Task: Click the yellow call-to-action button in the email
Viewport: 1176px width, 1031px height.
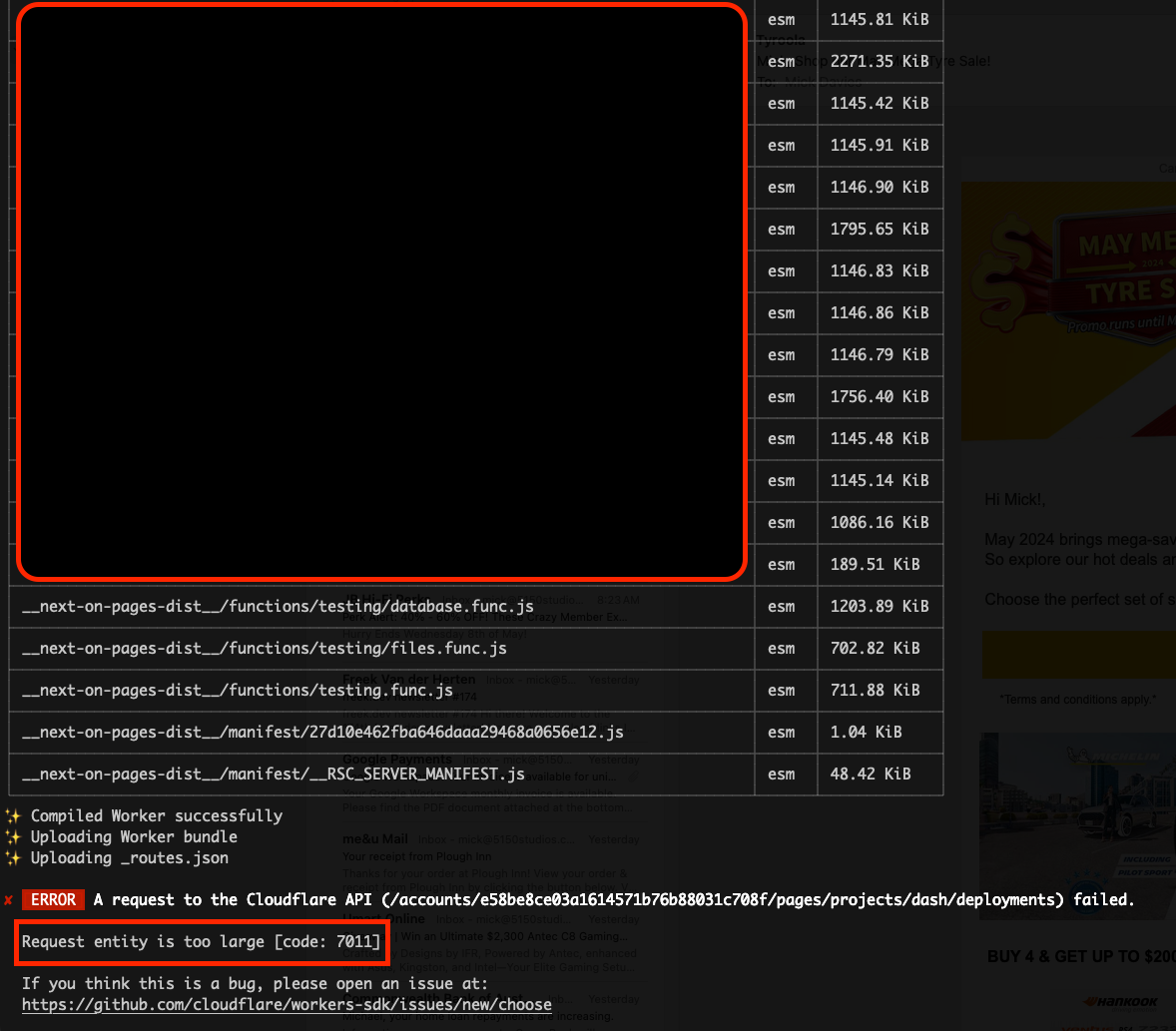Action: pyautogui.click(x=1088, y=656)
